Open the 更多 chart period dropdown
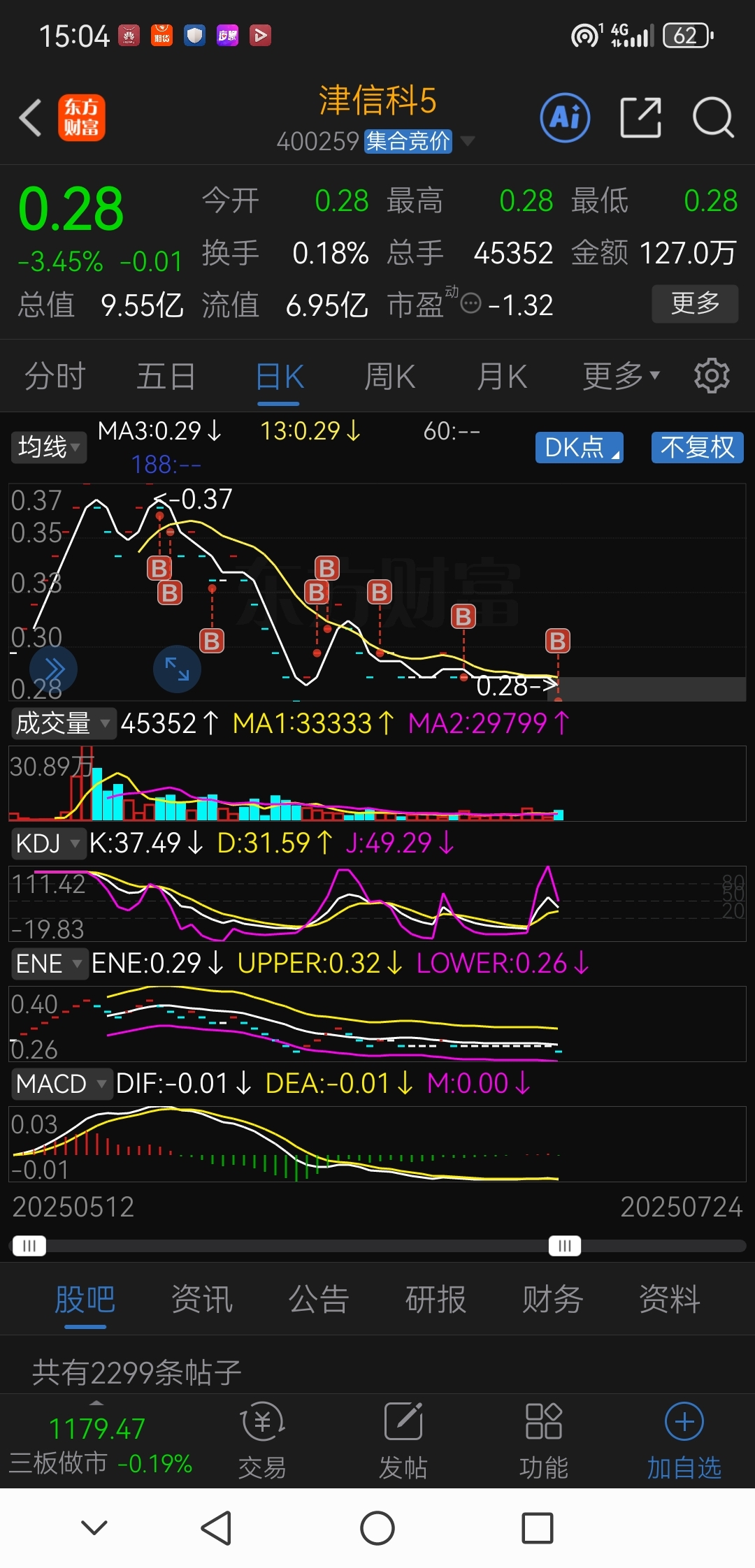755x1568 pixels. [x=621, y=376]
